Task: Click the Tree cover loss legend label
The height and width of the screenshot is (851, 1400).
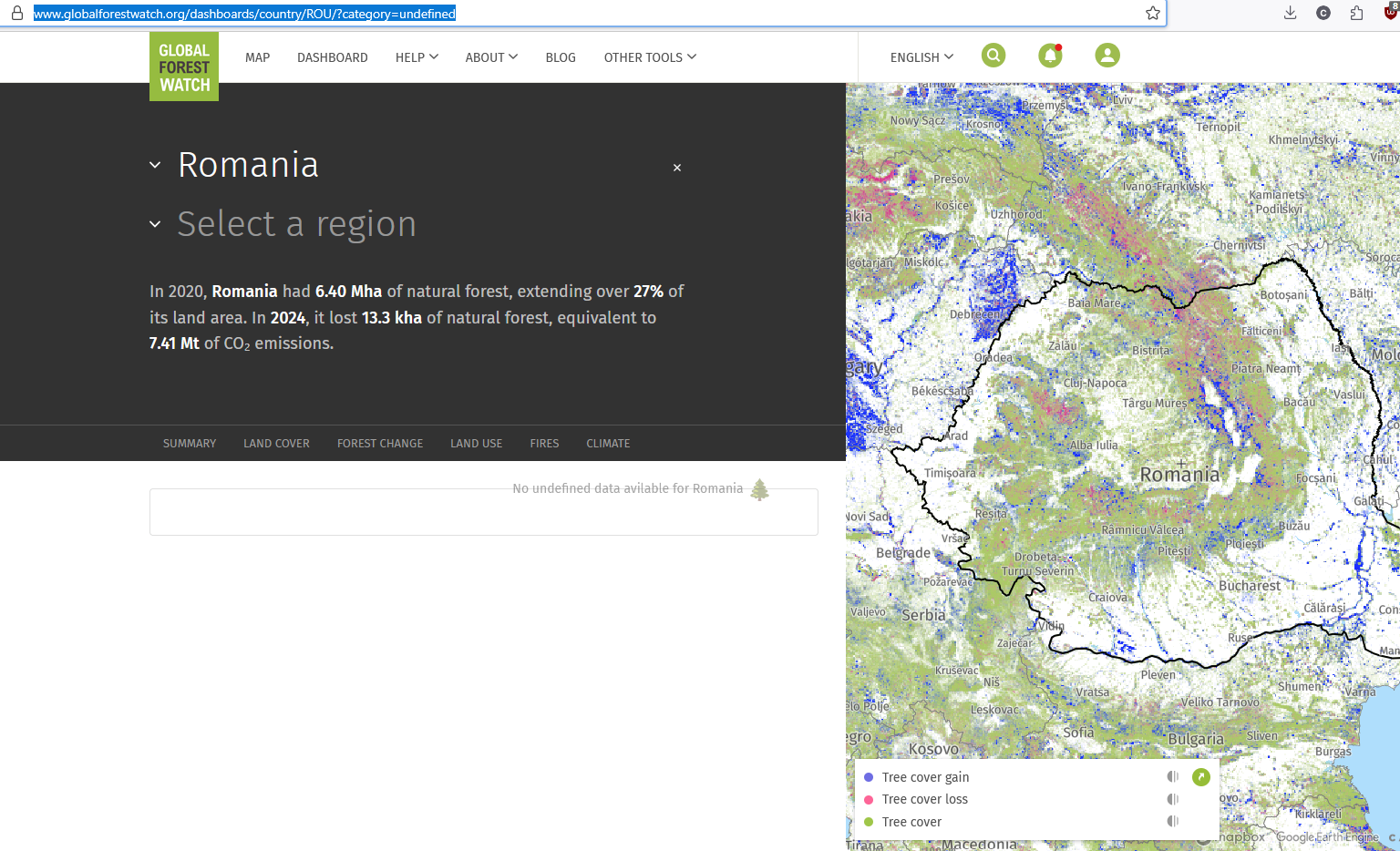Action: [x=924, y=799]
